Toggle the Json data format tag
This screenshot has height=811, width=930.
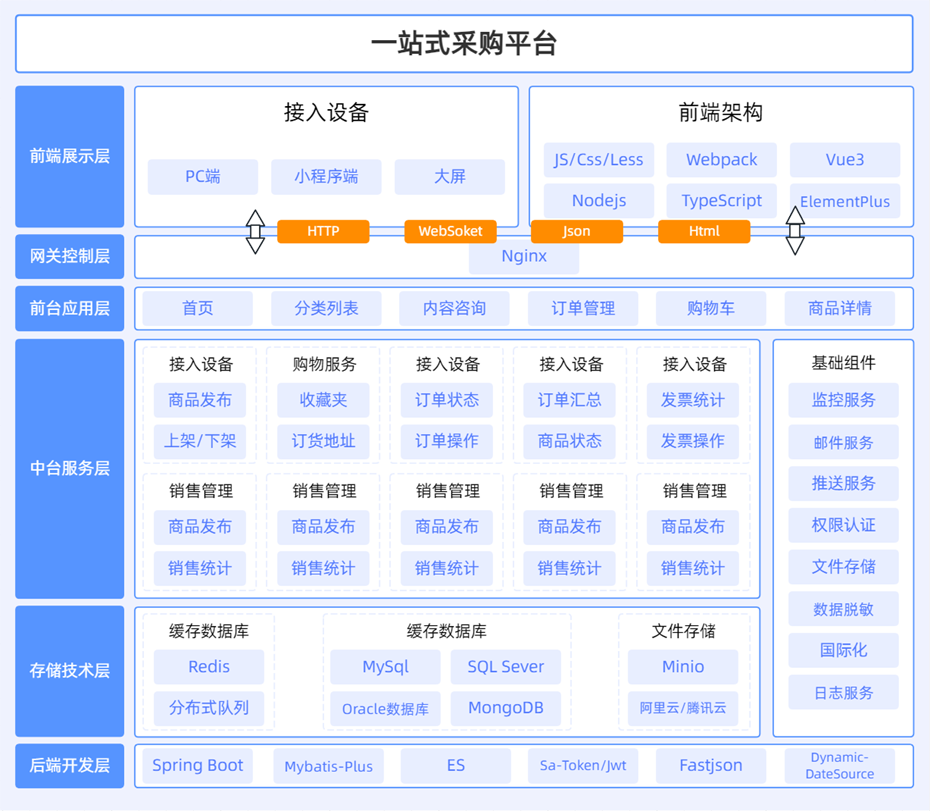pos(577,231)
